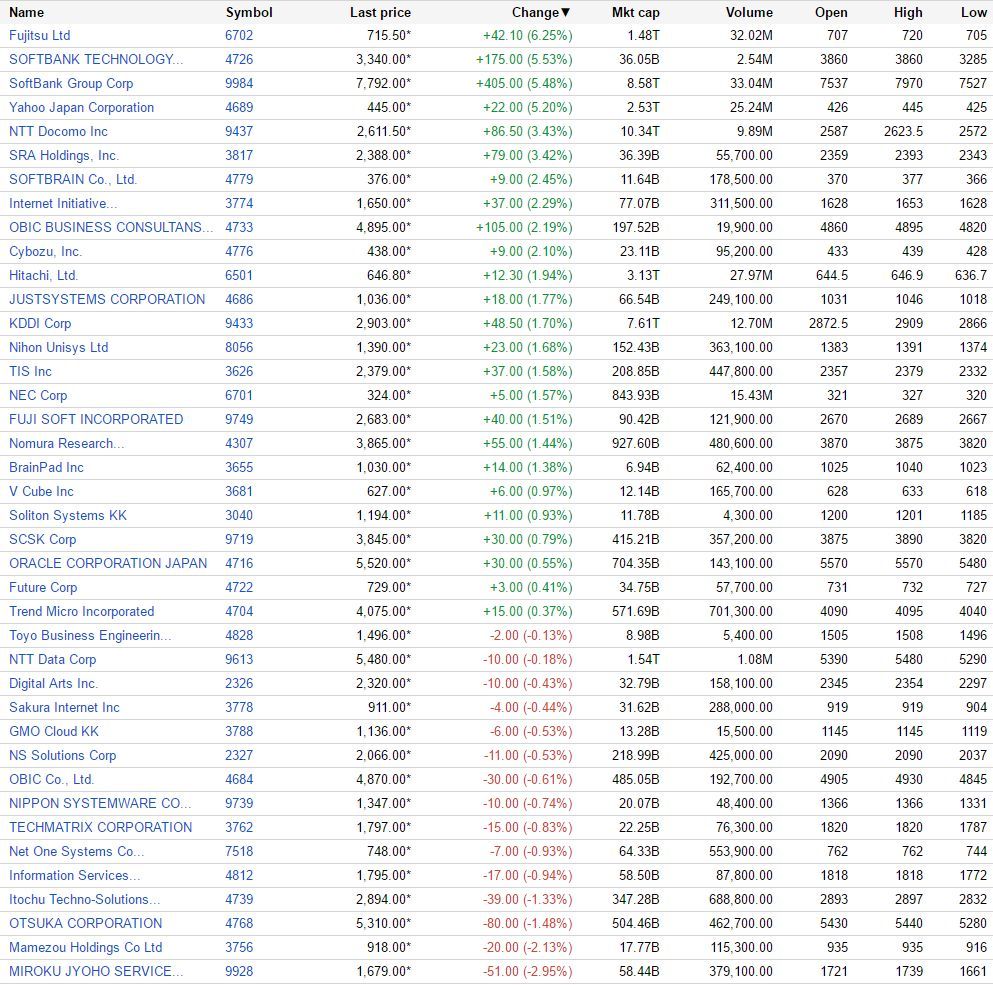993x985 pixels.
Task: Sort table by Volume header
Action: pyautogui.click(x=749, y=12)
